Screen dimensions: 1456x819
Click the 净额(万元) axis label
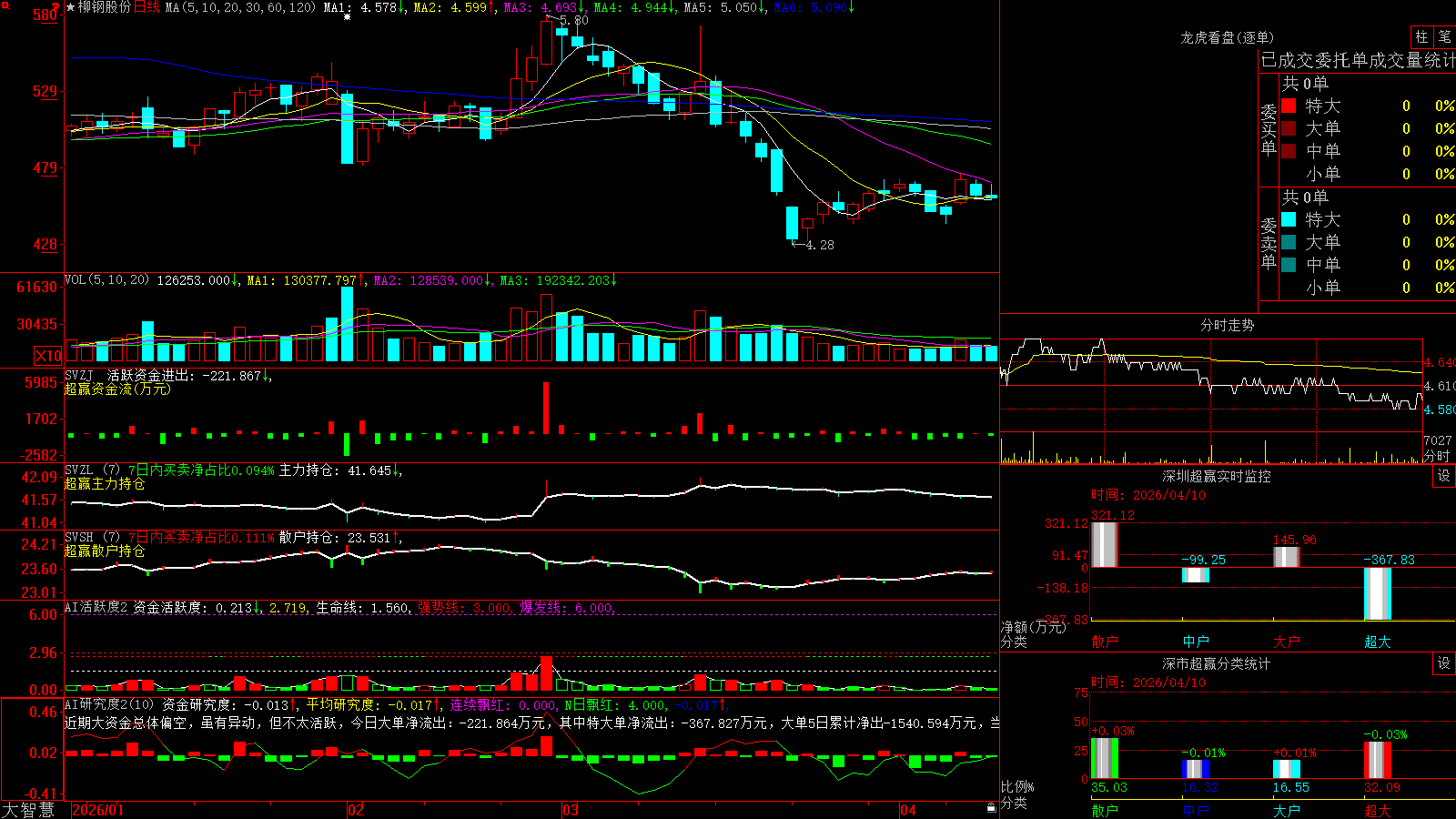[1033, 627]
